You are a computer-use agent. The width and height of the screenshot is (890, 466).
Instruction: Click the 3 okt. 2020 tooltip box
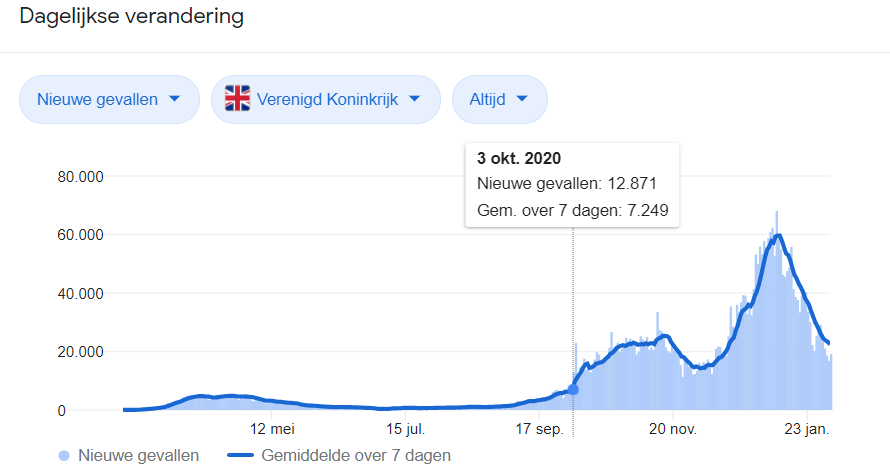572,185
